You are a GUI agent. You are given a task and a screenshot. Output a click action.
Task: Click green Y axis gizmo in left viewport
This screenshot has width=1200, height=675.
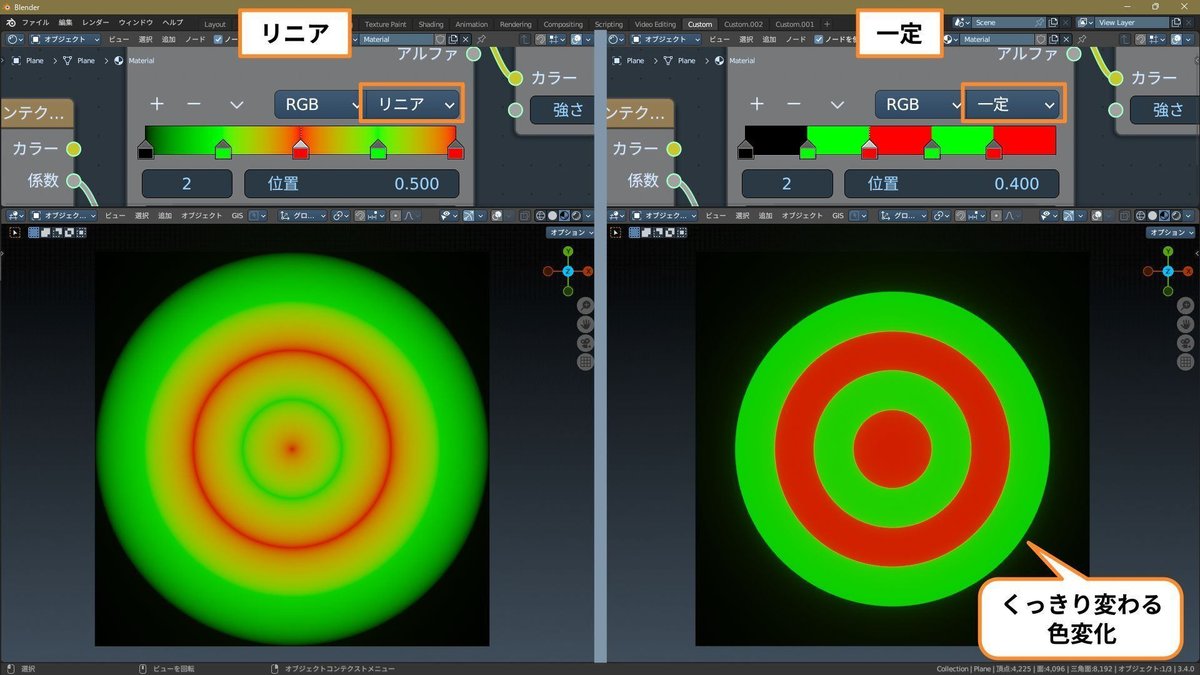(568, 251)
